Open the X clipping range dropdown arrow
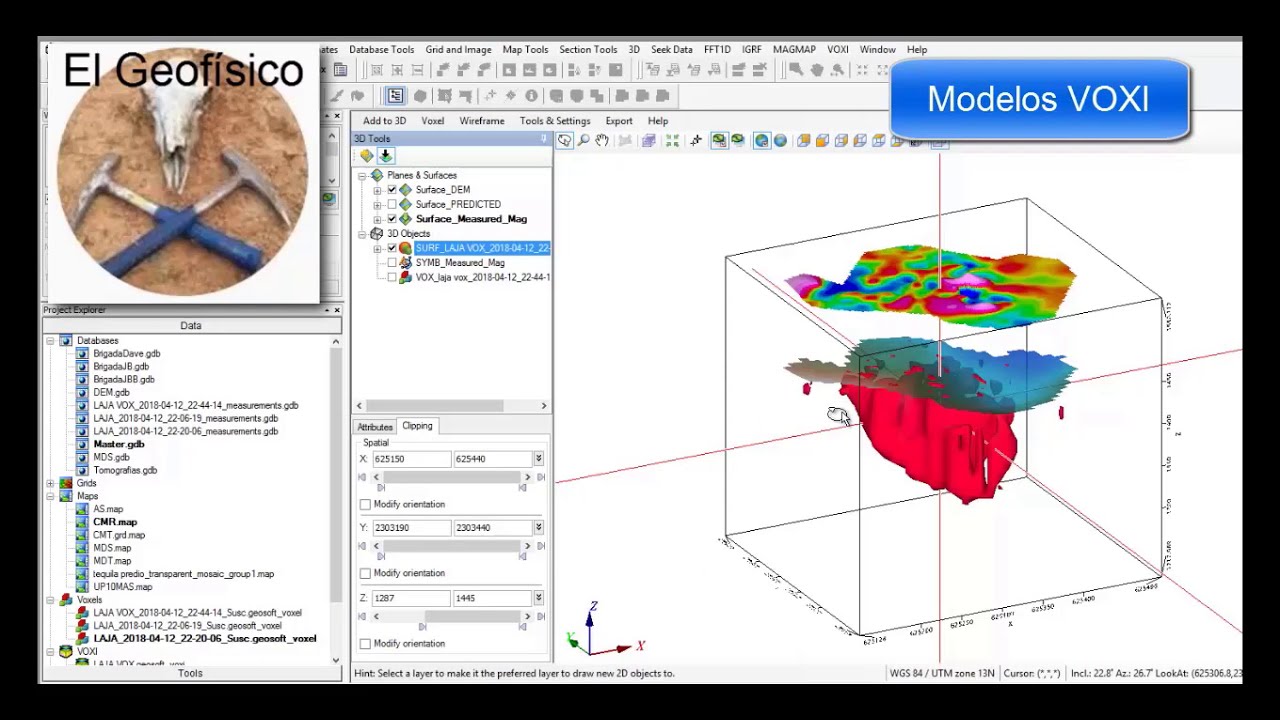 (538, 458)
